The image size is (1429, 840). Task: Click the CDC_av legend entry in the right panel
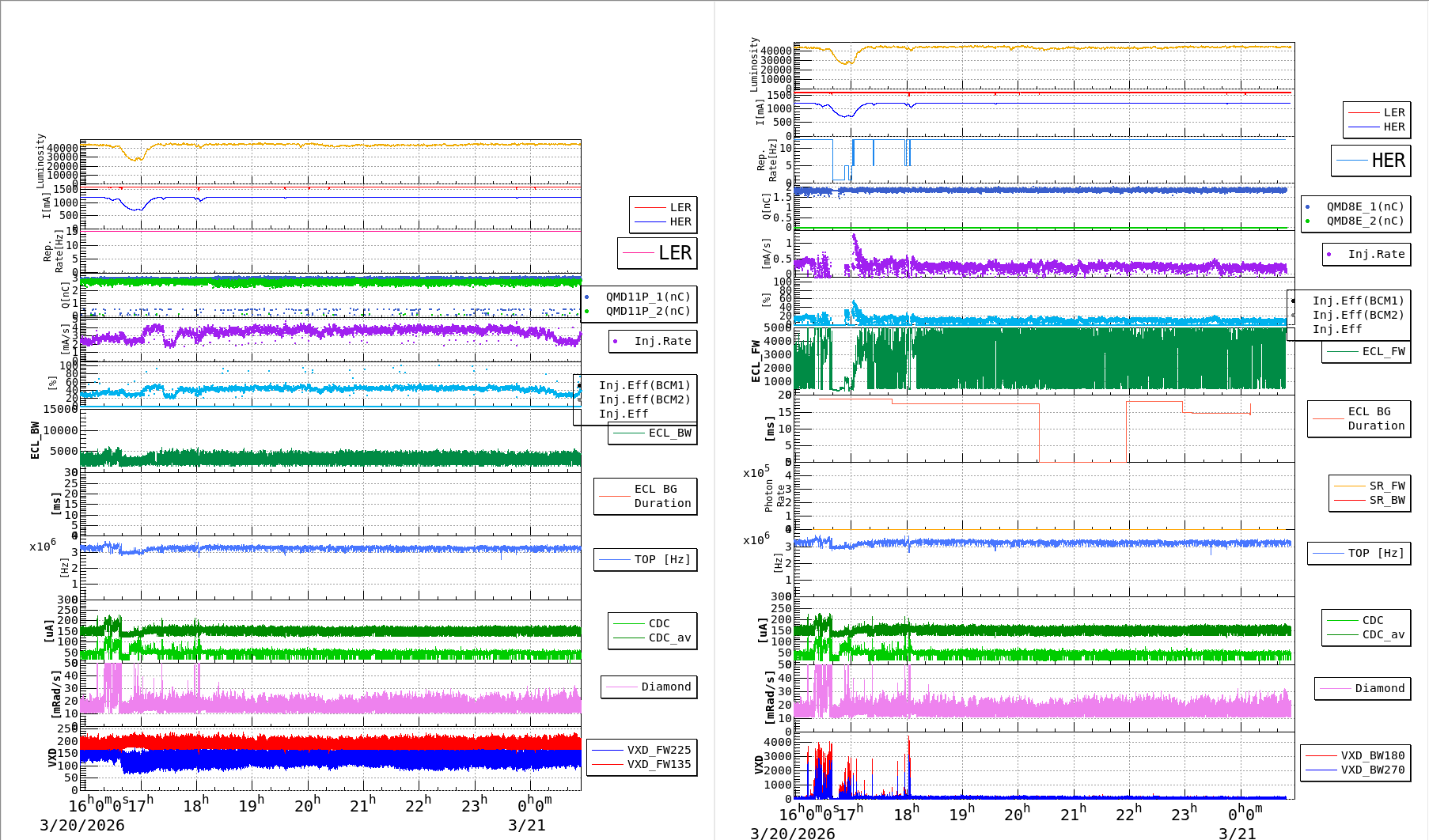(x=1383, y=634)
